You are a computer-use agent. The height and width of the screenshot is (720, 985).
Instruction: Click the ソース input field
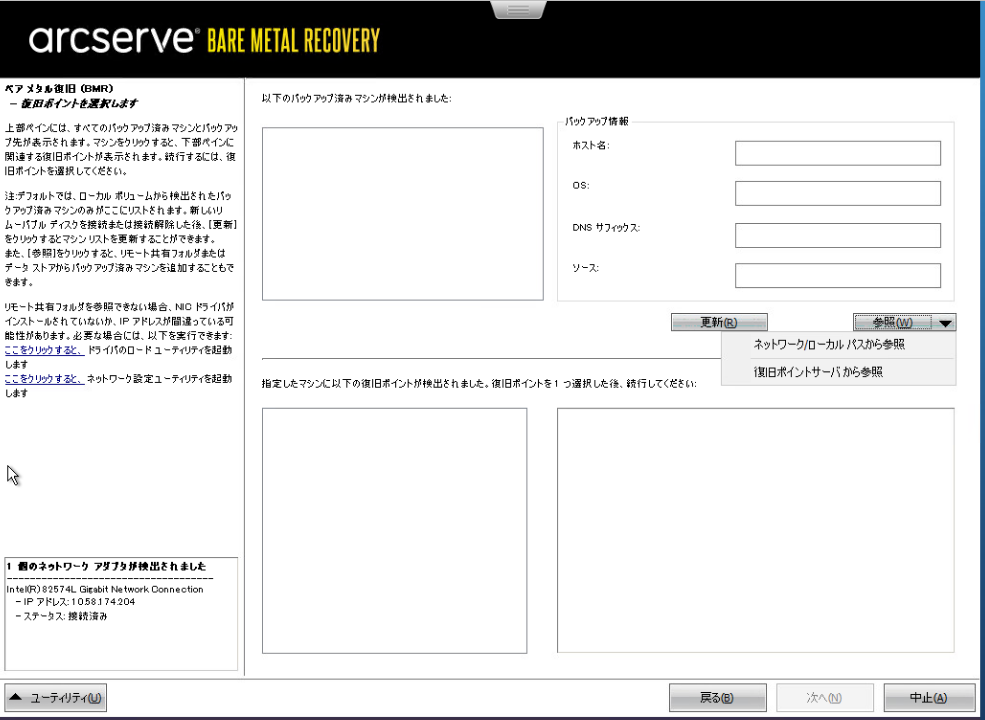coord(837,275)
